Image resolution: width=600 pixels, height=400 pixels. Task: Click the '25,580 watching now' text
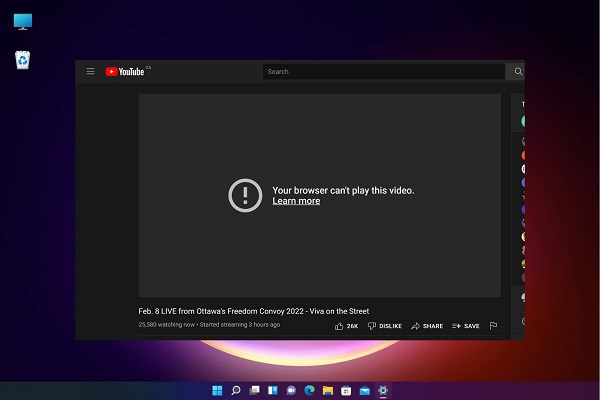click(166, 325)
